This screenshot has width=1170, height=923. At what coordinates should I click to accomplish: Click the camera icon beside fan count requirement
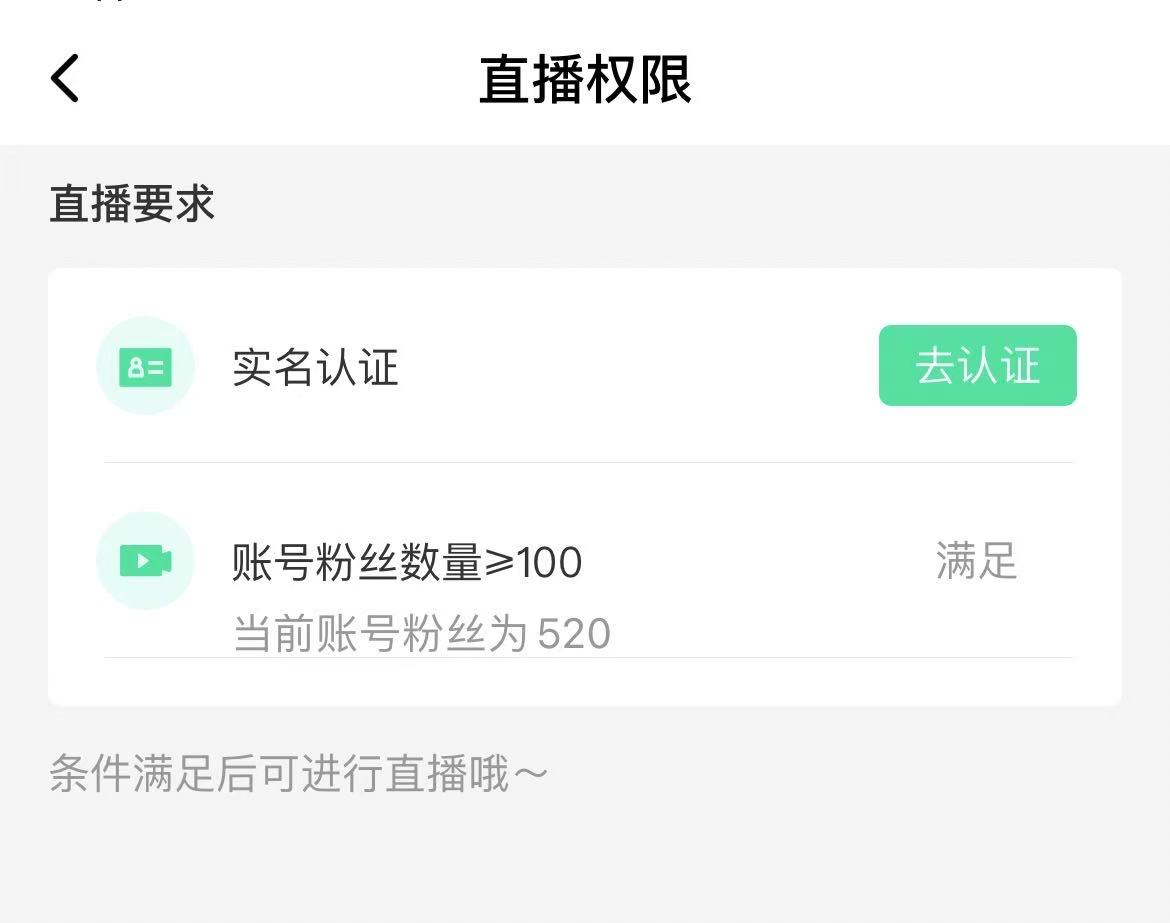[146, 561]
